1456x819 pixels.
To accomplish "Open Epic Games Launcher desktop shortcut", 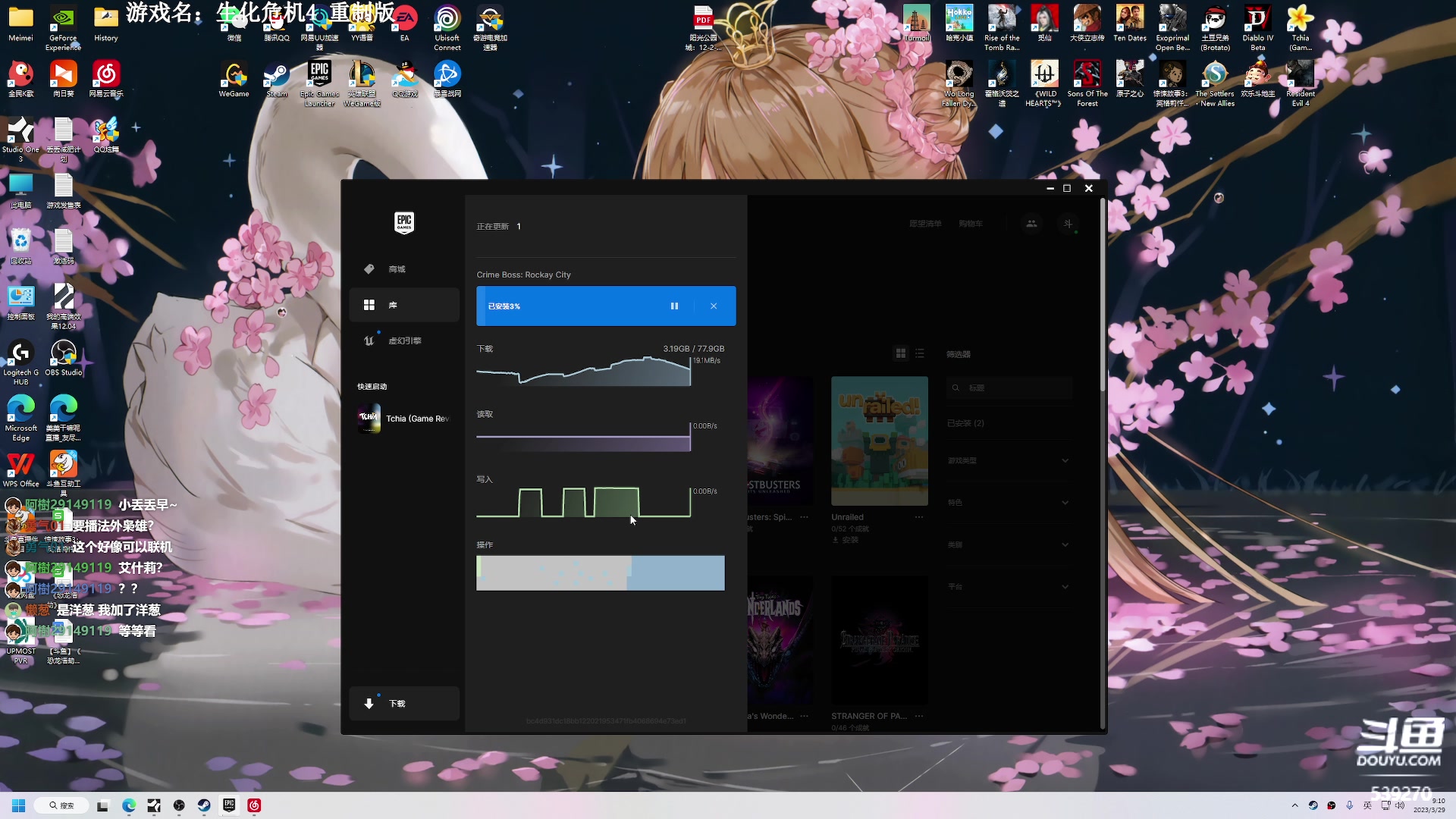I will 319,84.
